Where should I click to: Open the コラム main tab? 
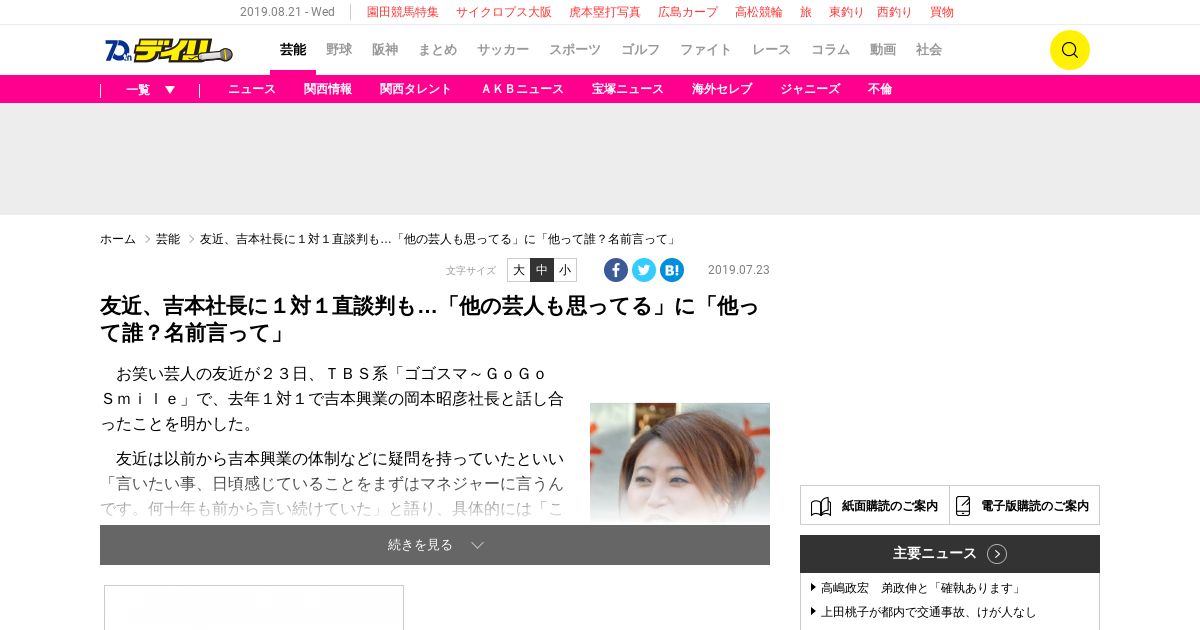coord(830,50)
